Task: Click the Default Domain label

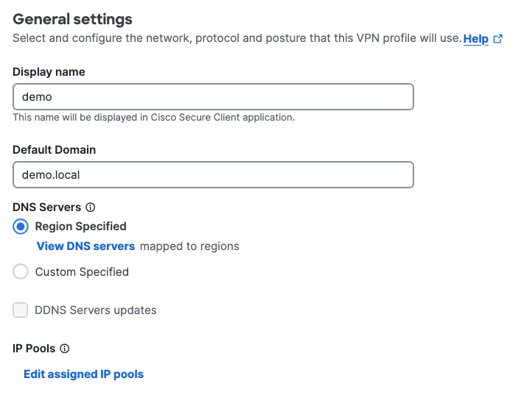Action: 54,150
